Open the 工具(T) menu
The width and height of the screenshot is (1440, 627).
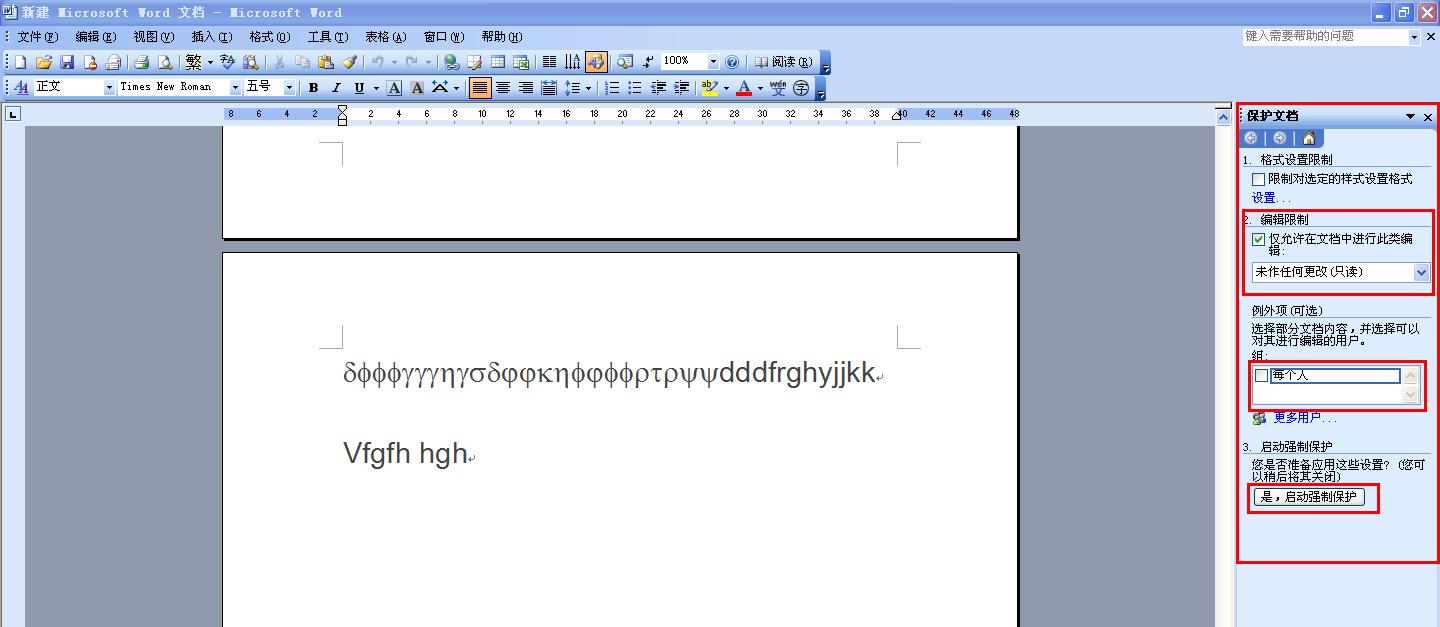pos(327,37)
